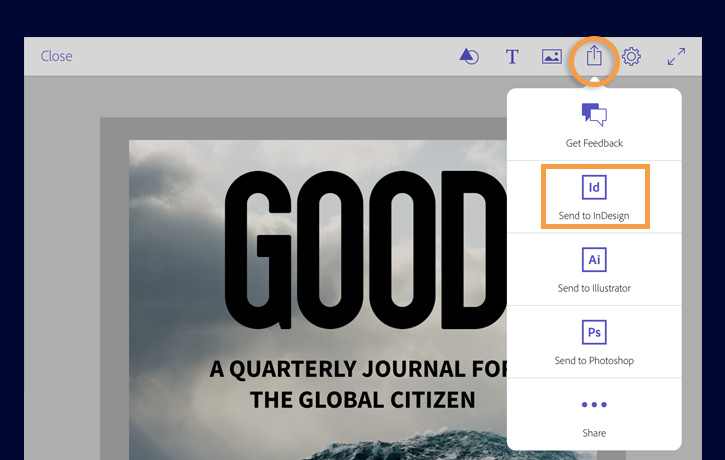Select the 'A QUARTERLY JOURNAL' subtitle line
This screenshot has width=725, height=460.
click(358, 369)
